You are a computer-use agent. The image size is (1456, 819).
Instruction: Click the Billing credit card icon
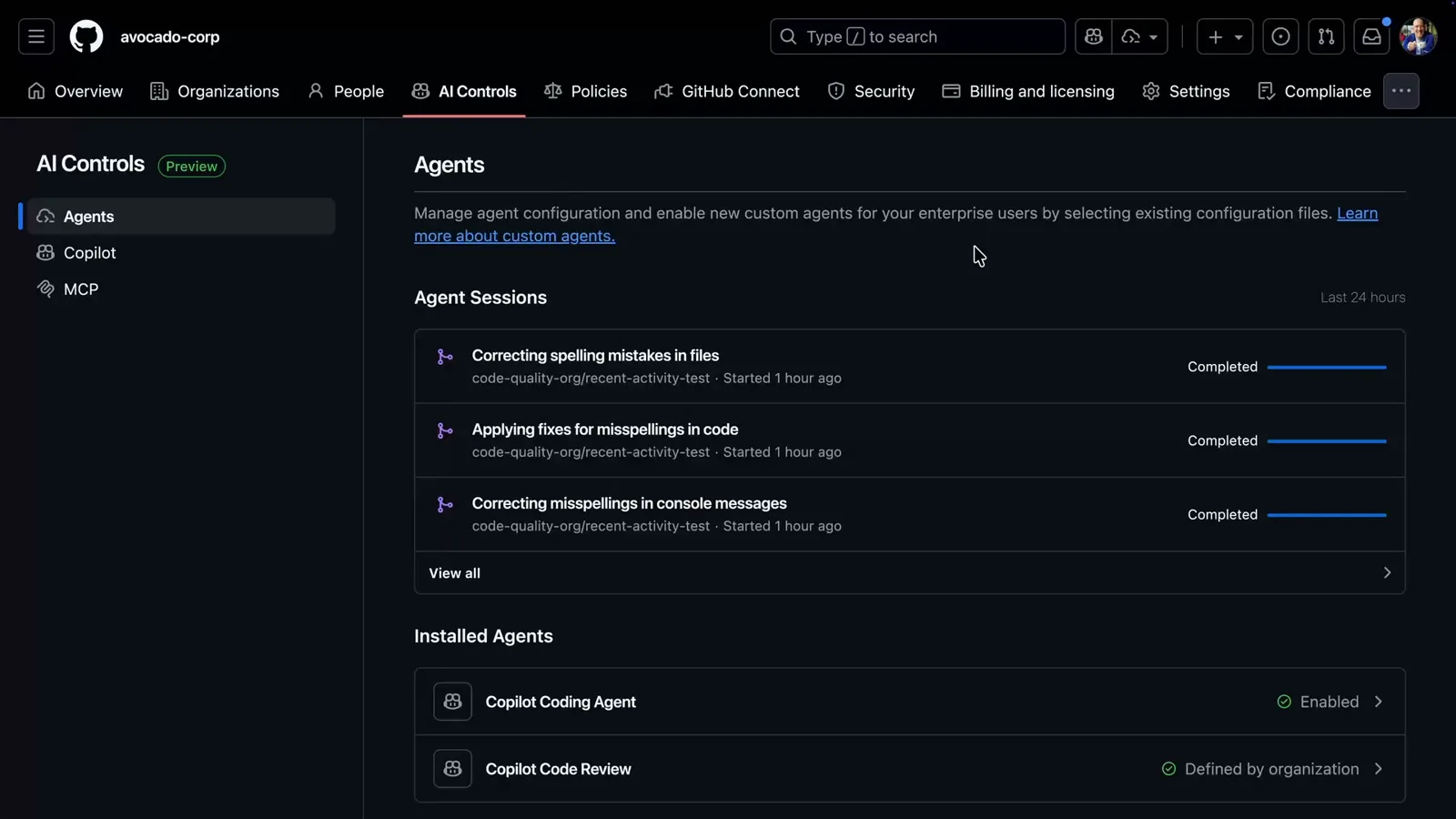951,91
